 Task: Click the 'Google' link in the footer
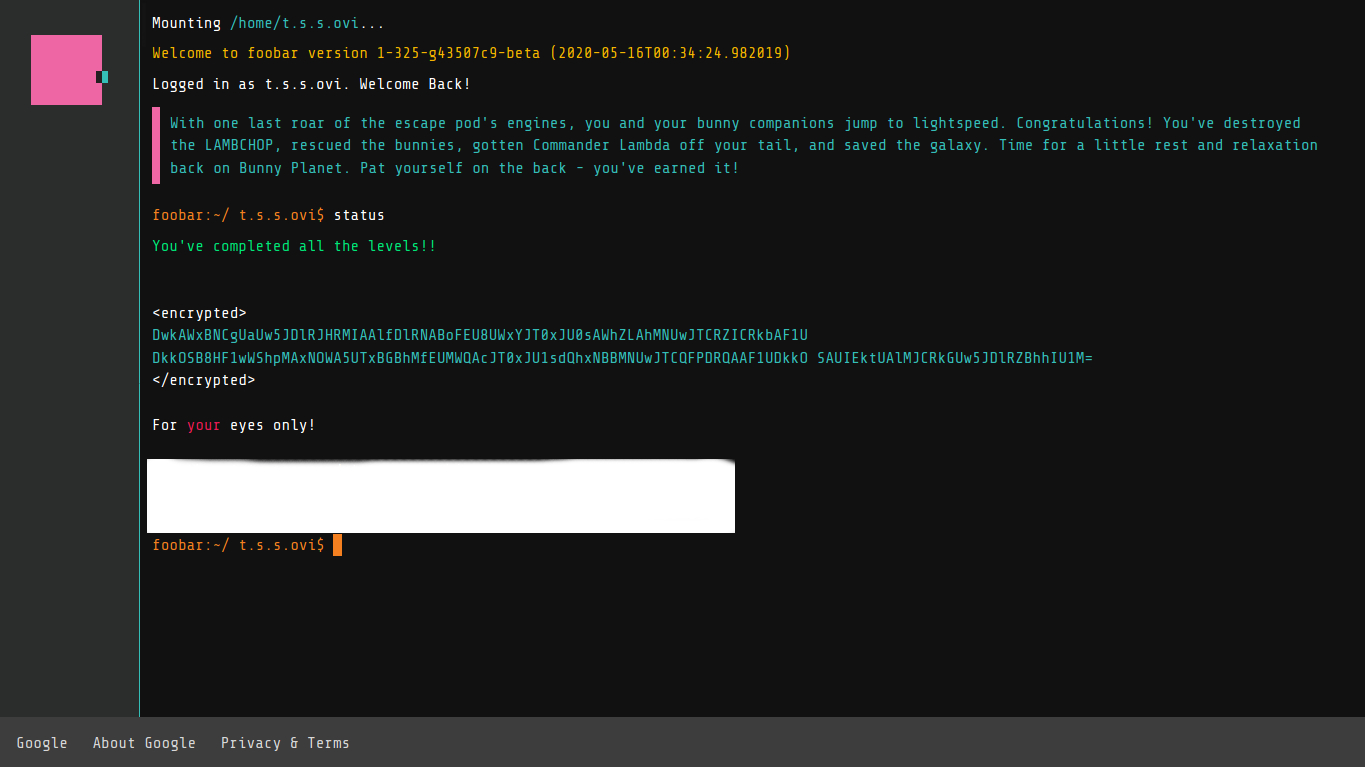tap(42, 743)
